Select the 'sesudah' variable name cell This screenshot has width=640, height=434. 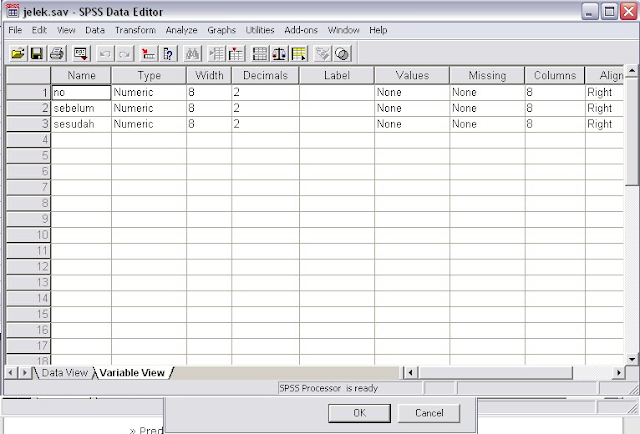[81, 124]
